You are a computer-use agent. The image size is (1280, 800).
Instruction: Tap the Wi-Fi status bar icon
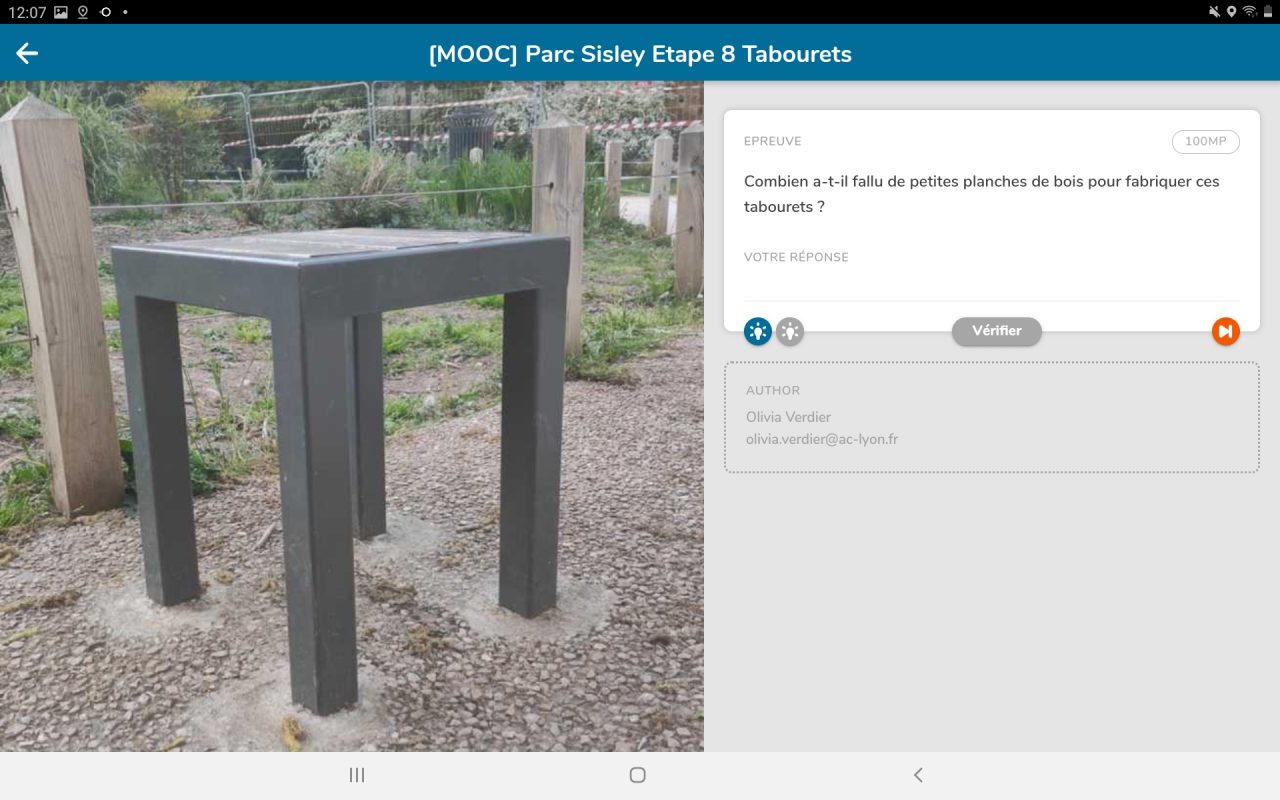(1249, 11)
